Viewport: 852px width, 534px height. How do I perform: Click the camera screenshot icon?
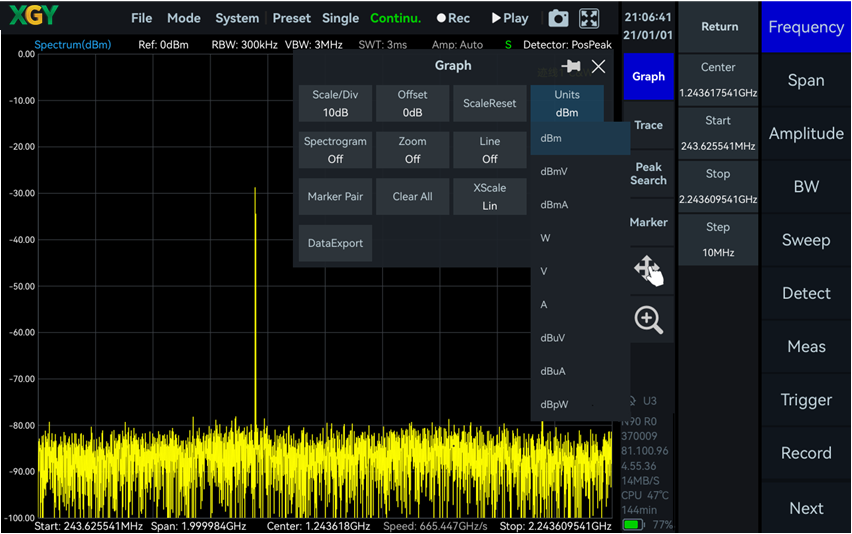point(558,18)
